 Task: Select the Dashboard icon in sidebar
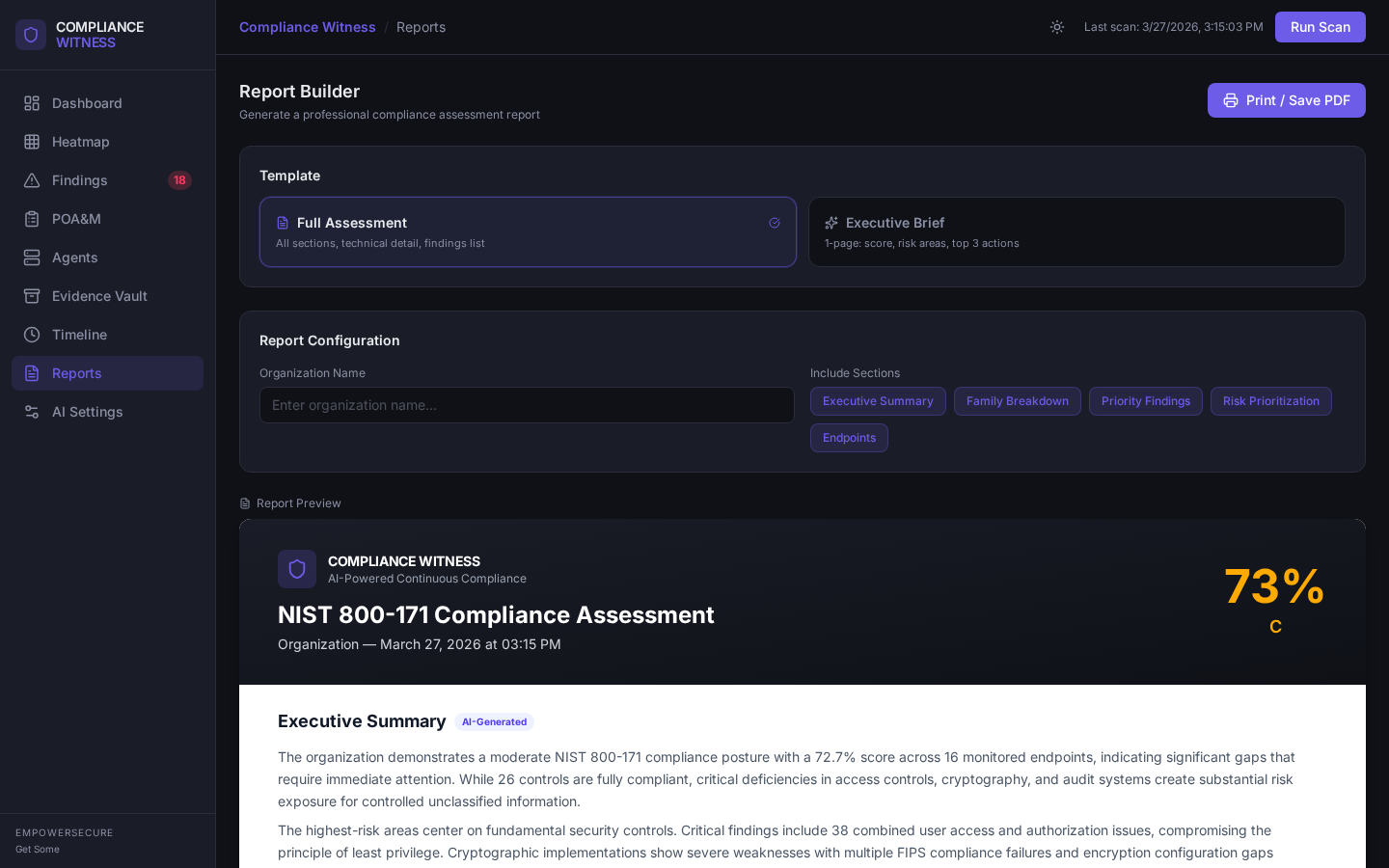point(32,103)
